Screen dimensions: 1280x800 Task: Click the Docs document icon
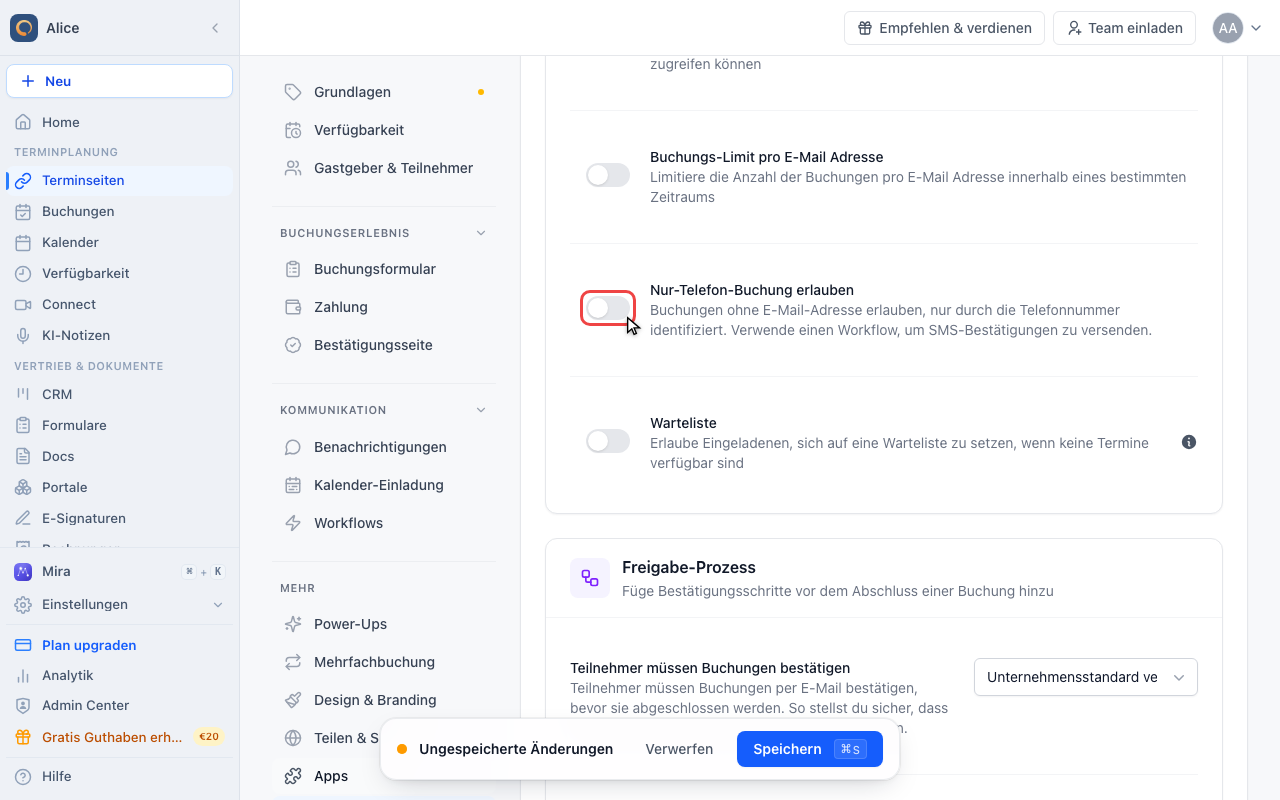coord(23,456)
